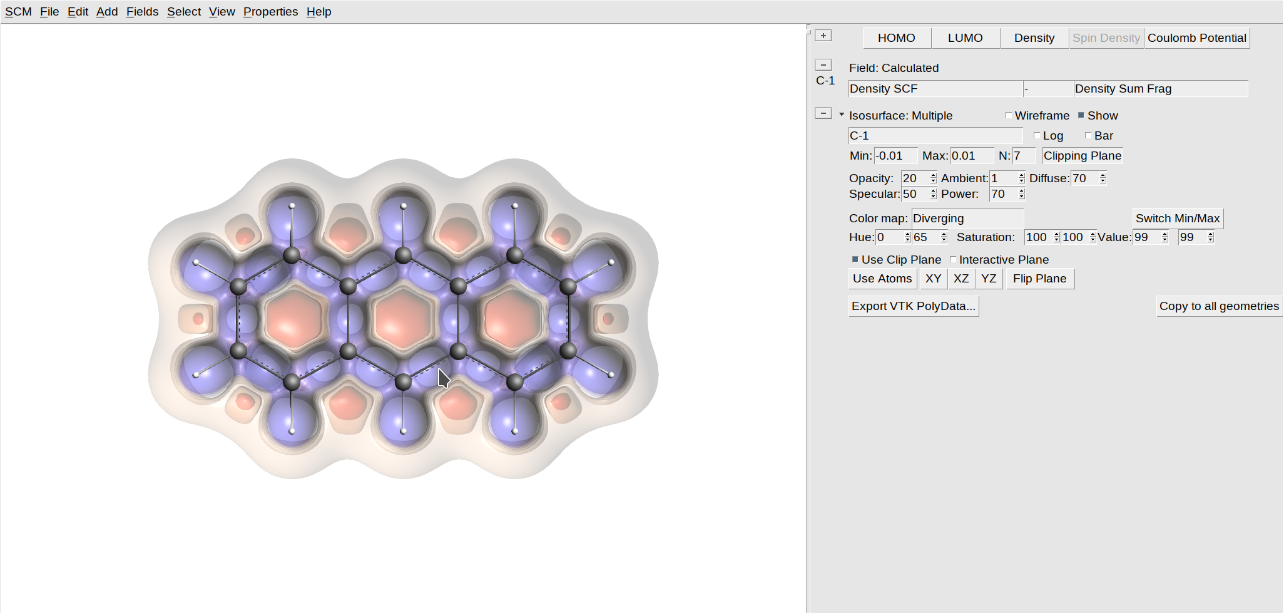Viewport: 1283px width, 613px height.
Task: Collapse the C-1 field with the minus icon
Action: click(822, 63)
